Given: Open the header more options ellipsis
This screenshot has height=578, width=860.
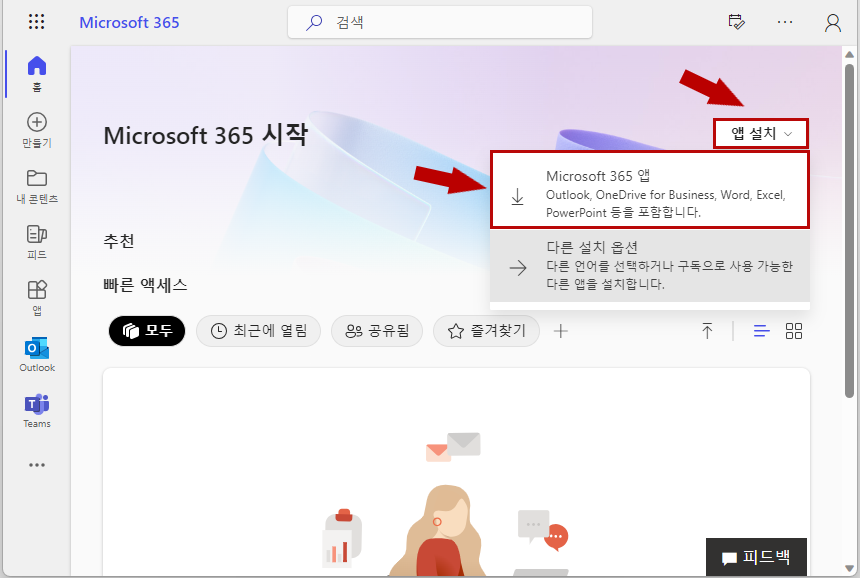Looking at the screenshot, I should click(x=785, y=22).
